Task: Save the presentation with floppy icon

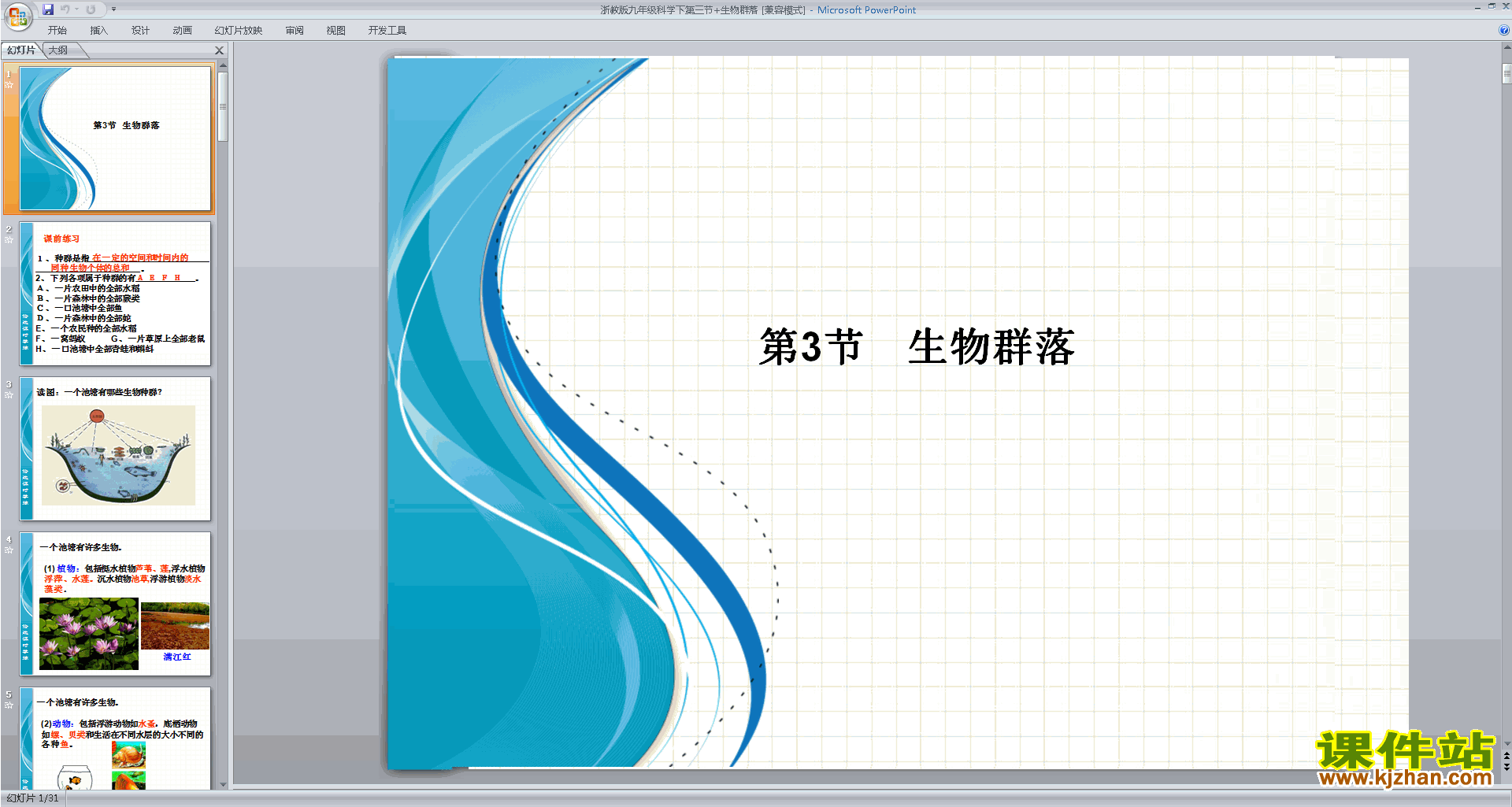Action: 48,9
